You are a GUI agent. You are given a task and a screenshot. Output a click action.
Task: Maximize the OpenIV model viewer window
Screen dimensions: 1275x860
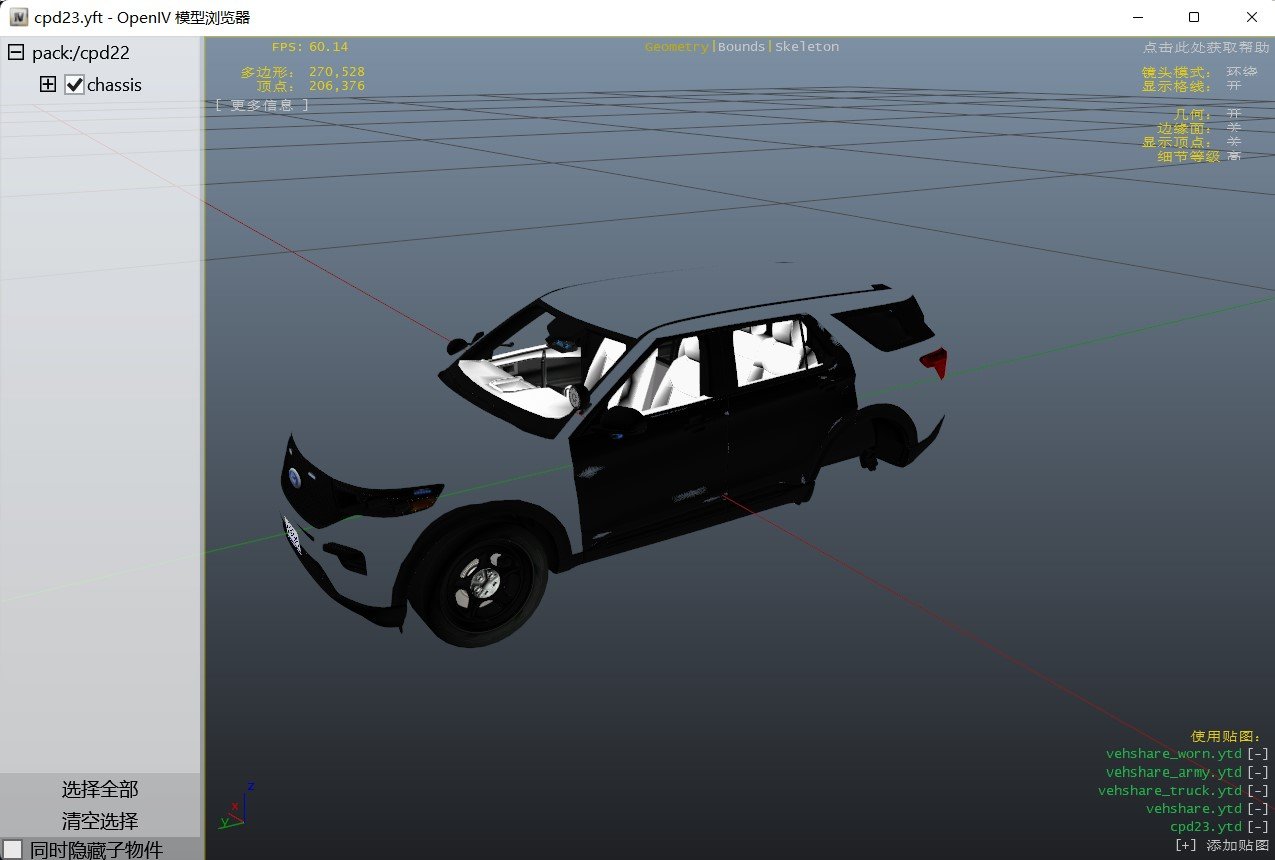[1194, 17]
